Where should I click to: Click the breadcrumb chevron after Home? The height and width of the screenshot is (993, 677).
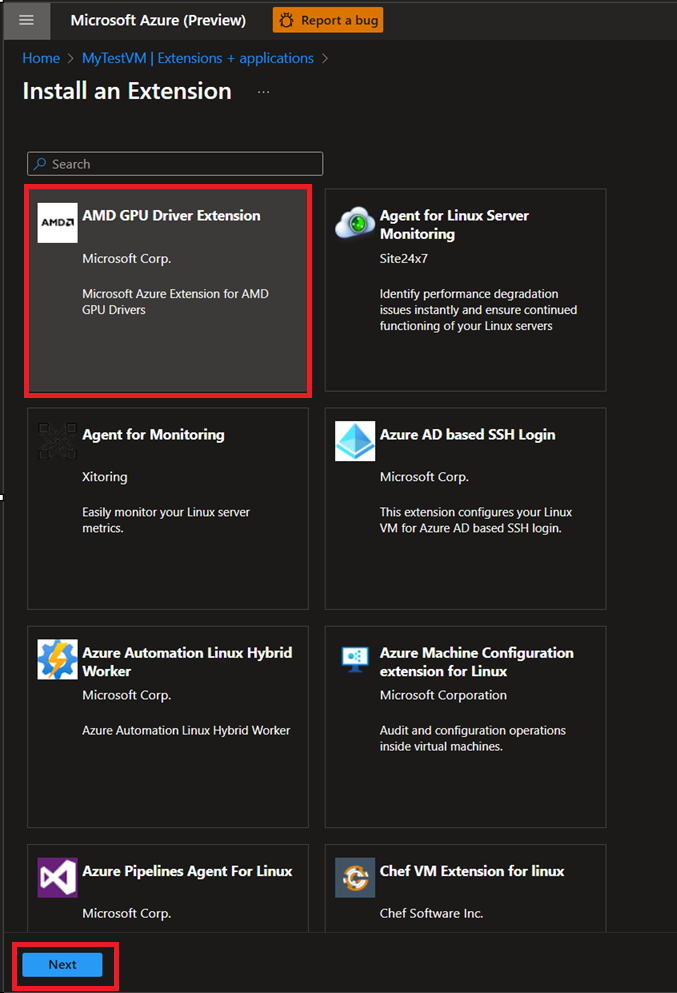tap(71, 58)
